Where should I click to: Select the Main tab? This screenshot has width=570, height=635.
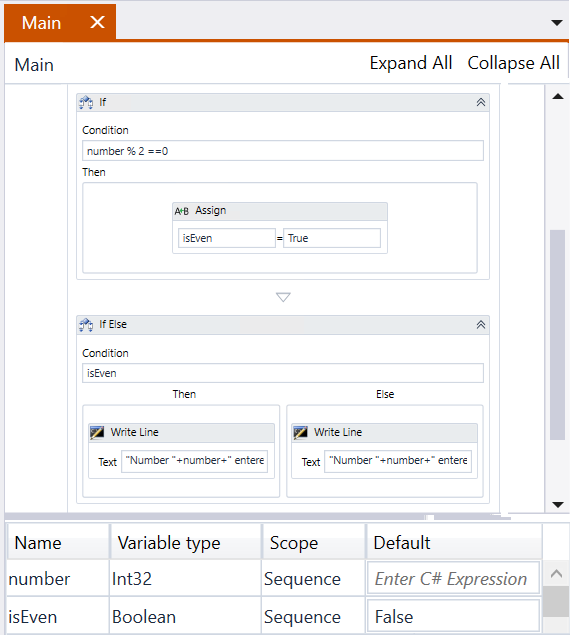pos(42,23)
